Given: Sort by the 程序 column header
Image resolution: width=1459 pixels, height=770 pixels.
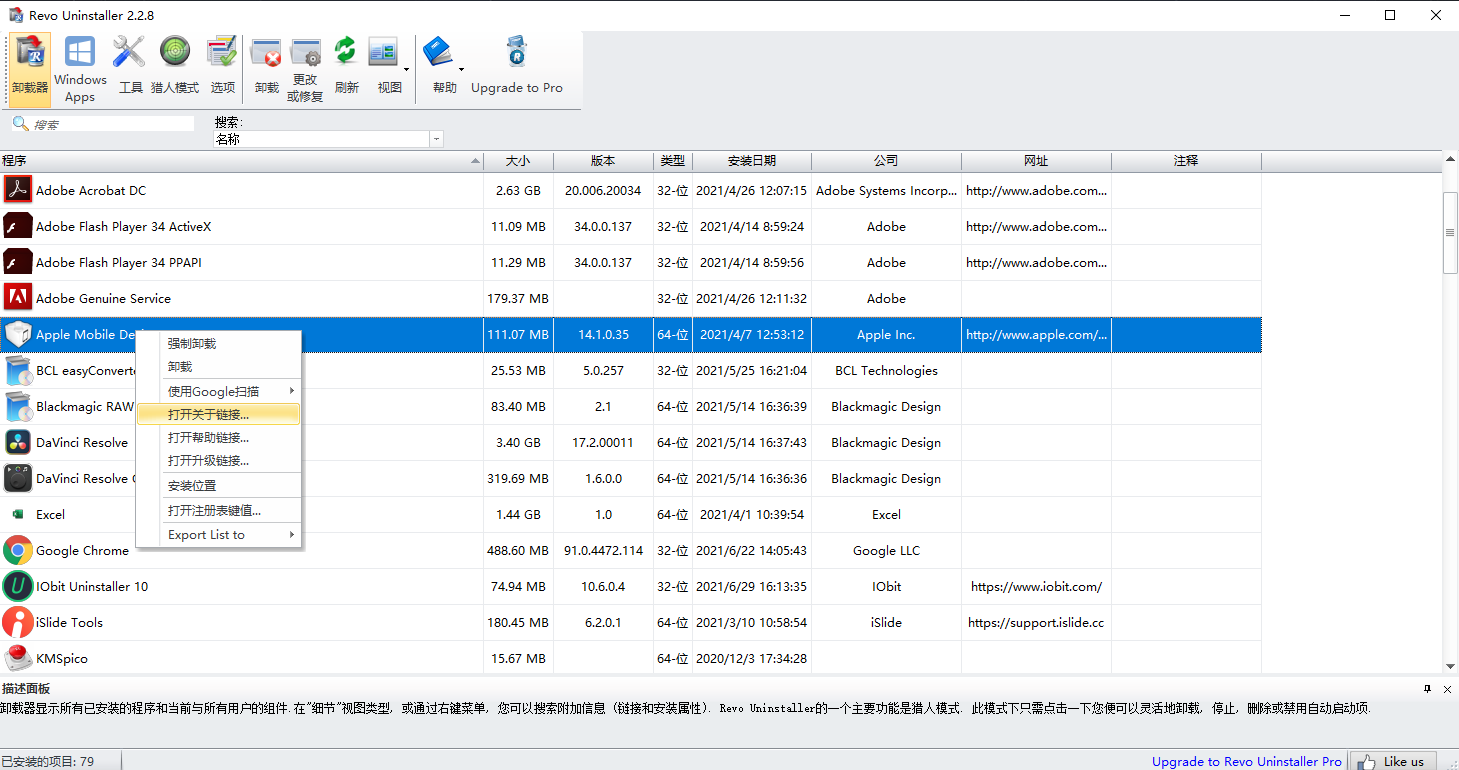Looking at the screenshot, I should coord(241,161).
